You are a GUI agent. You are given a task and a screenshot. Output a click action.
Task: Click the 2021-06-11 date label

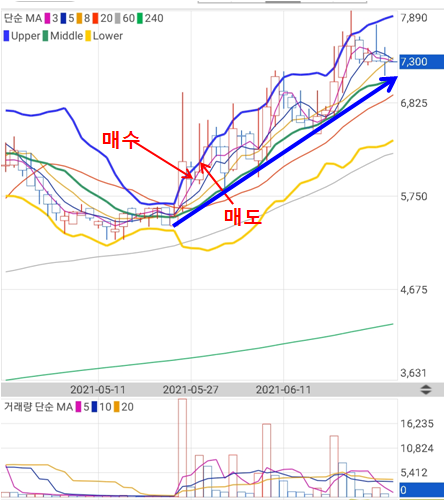(x=283, y=390)
